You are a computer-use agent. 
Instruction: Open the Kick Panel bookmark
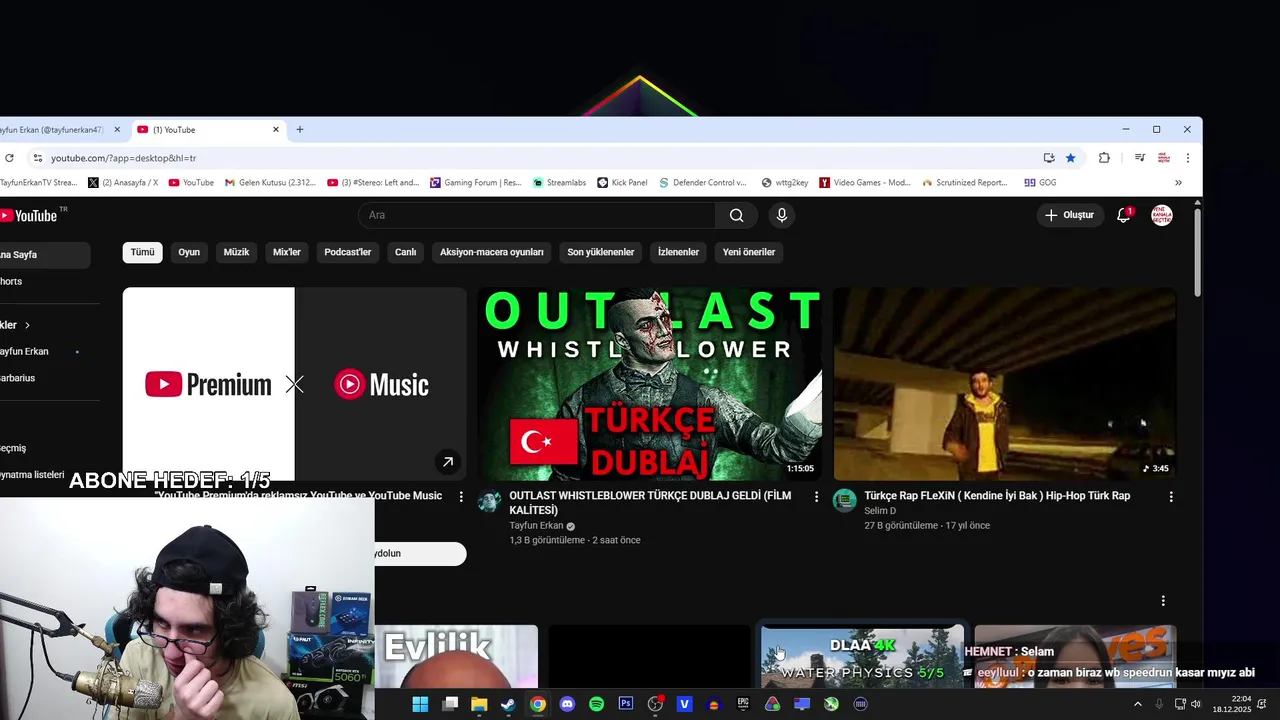622,183
